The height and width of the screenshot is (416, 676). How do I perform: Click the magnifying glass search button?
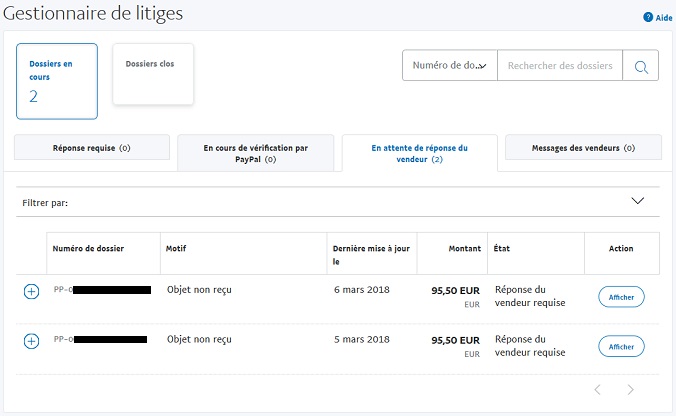(x=640, y=67)
